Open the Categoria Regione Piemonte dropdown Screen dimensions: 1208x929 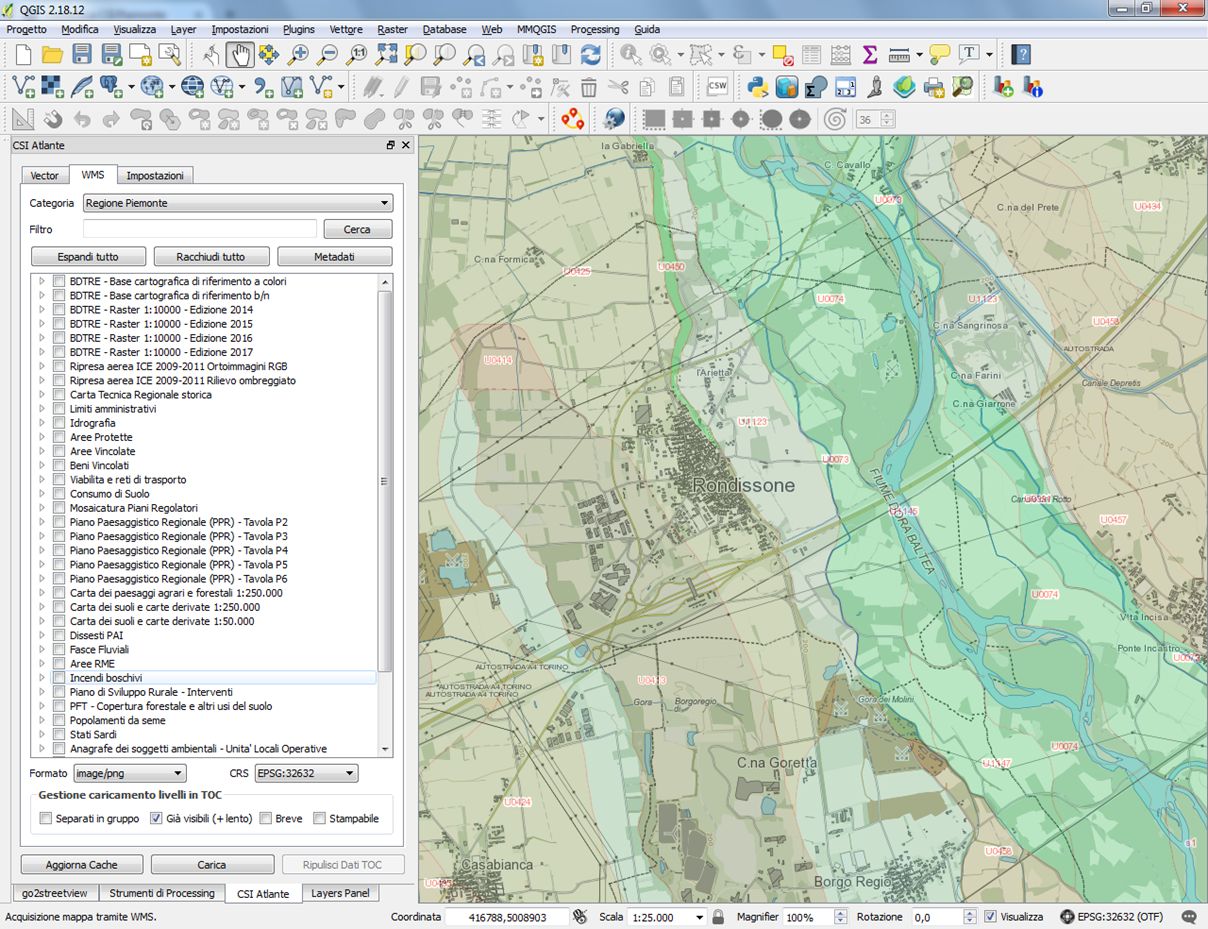click(237, 203)
